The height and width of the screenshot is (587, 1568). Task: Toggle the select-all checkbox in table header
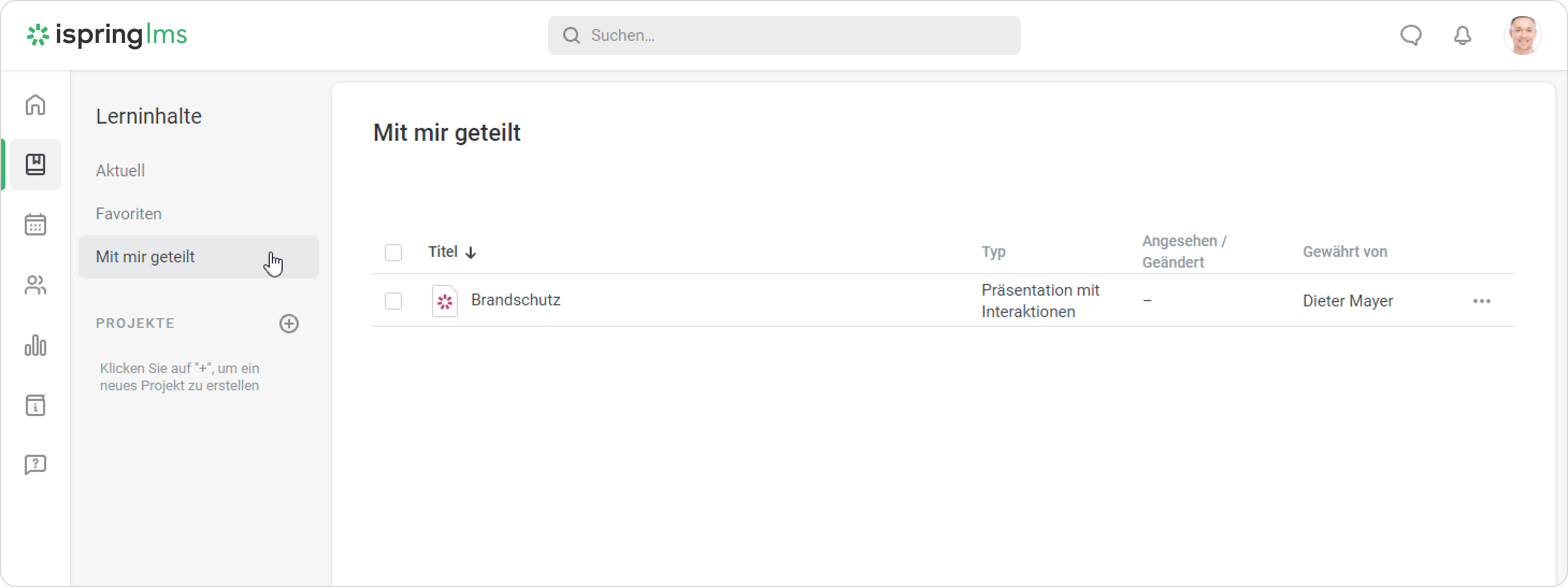click(393, 252)
